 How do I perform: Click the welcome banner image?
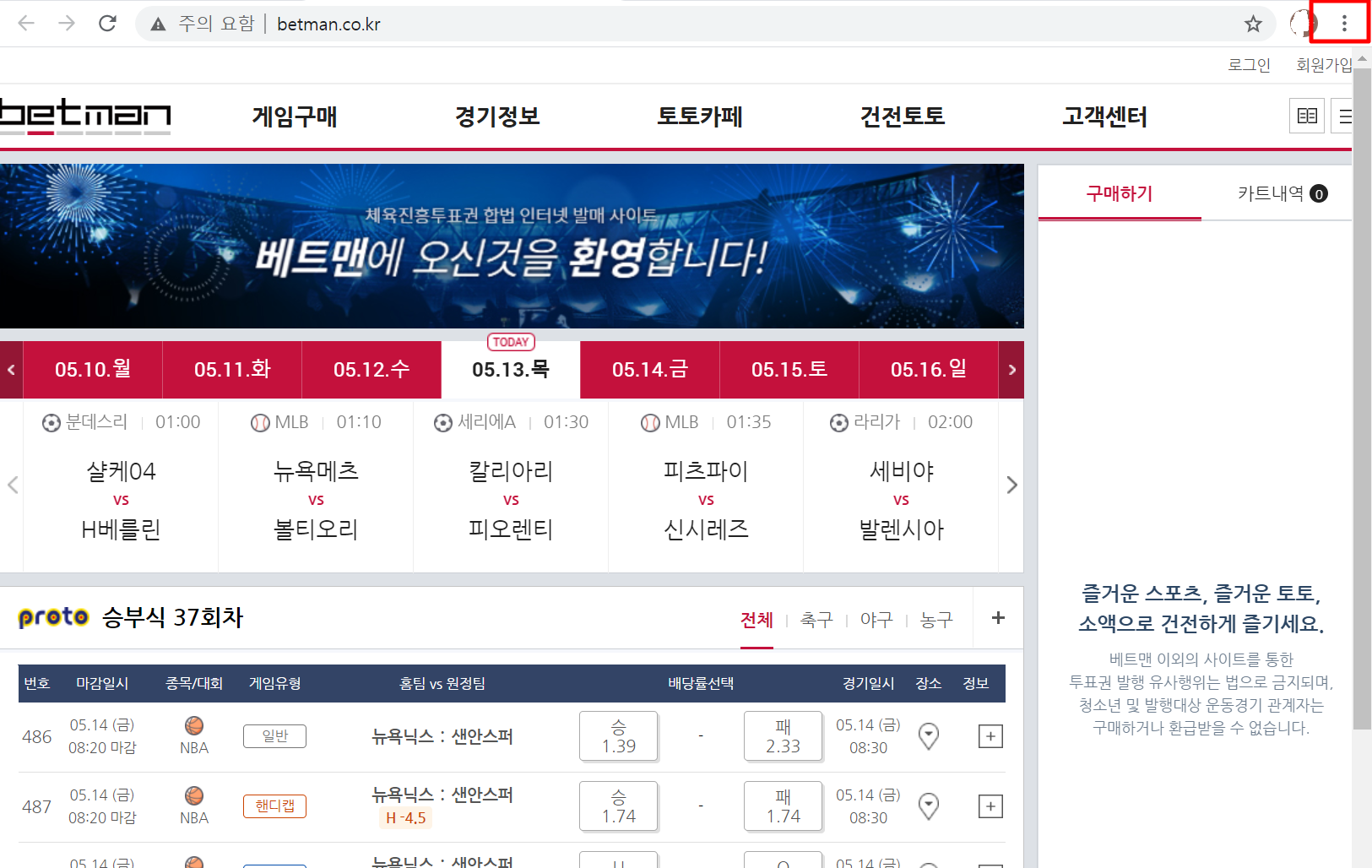click(x=512, y=246)
